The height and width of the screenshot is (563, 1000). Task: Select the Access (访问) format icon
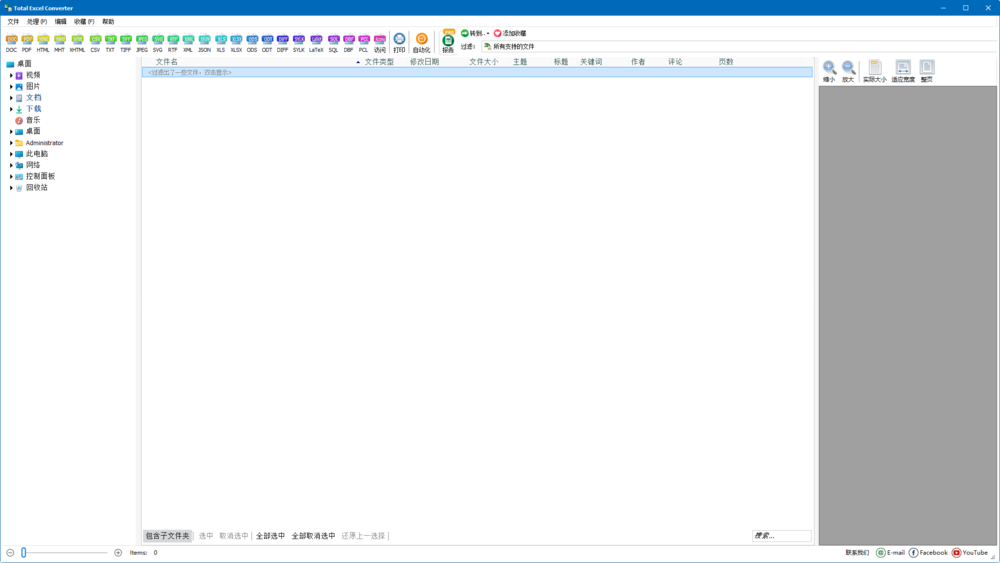(x=379, y=43)
